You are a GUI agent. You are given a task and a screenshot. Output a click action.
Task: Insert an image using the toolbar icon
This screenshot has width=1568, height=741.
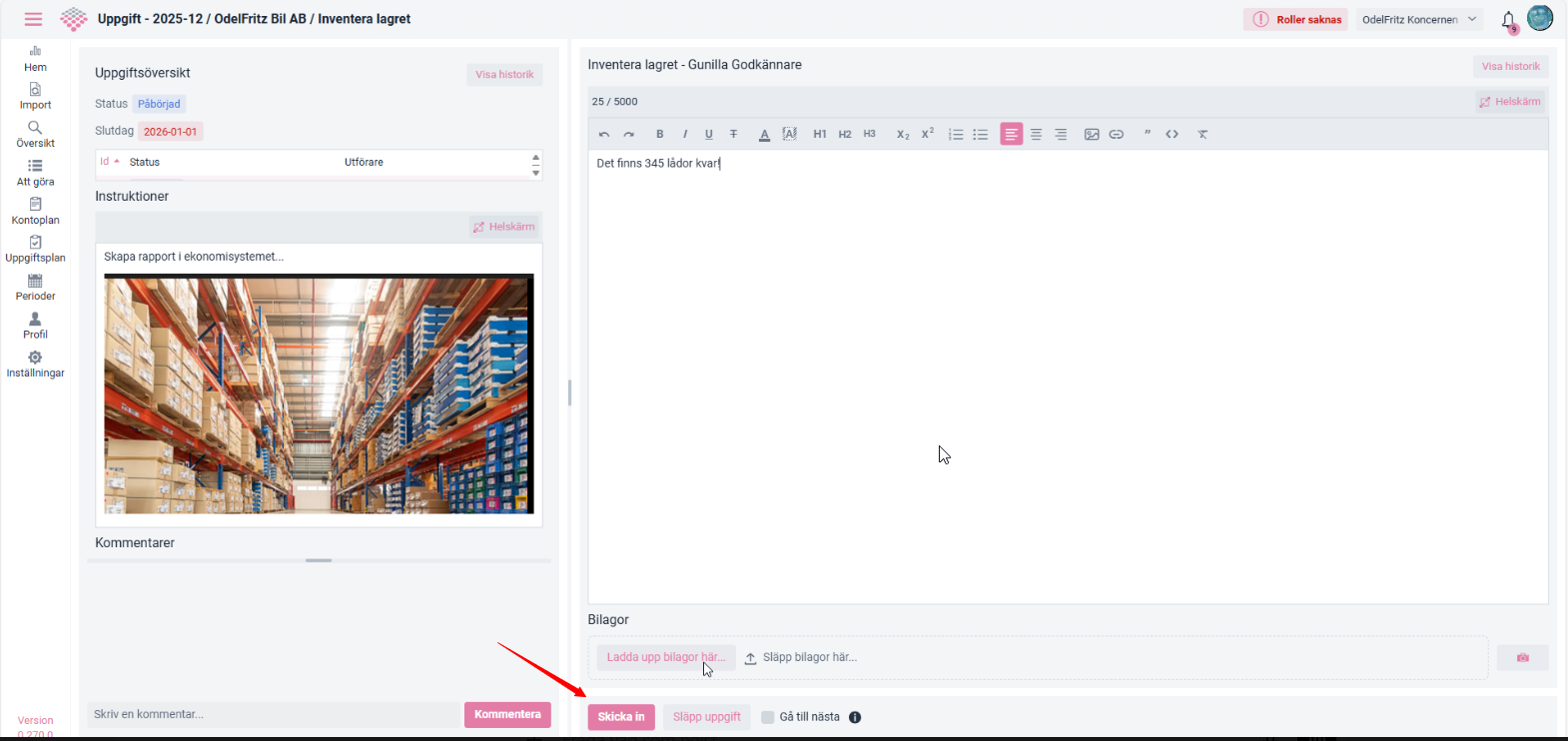pyautogui.click(x=1092, y=134)
